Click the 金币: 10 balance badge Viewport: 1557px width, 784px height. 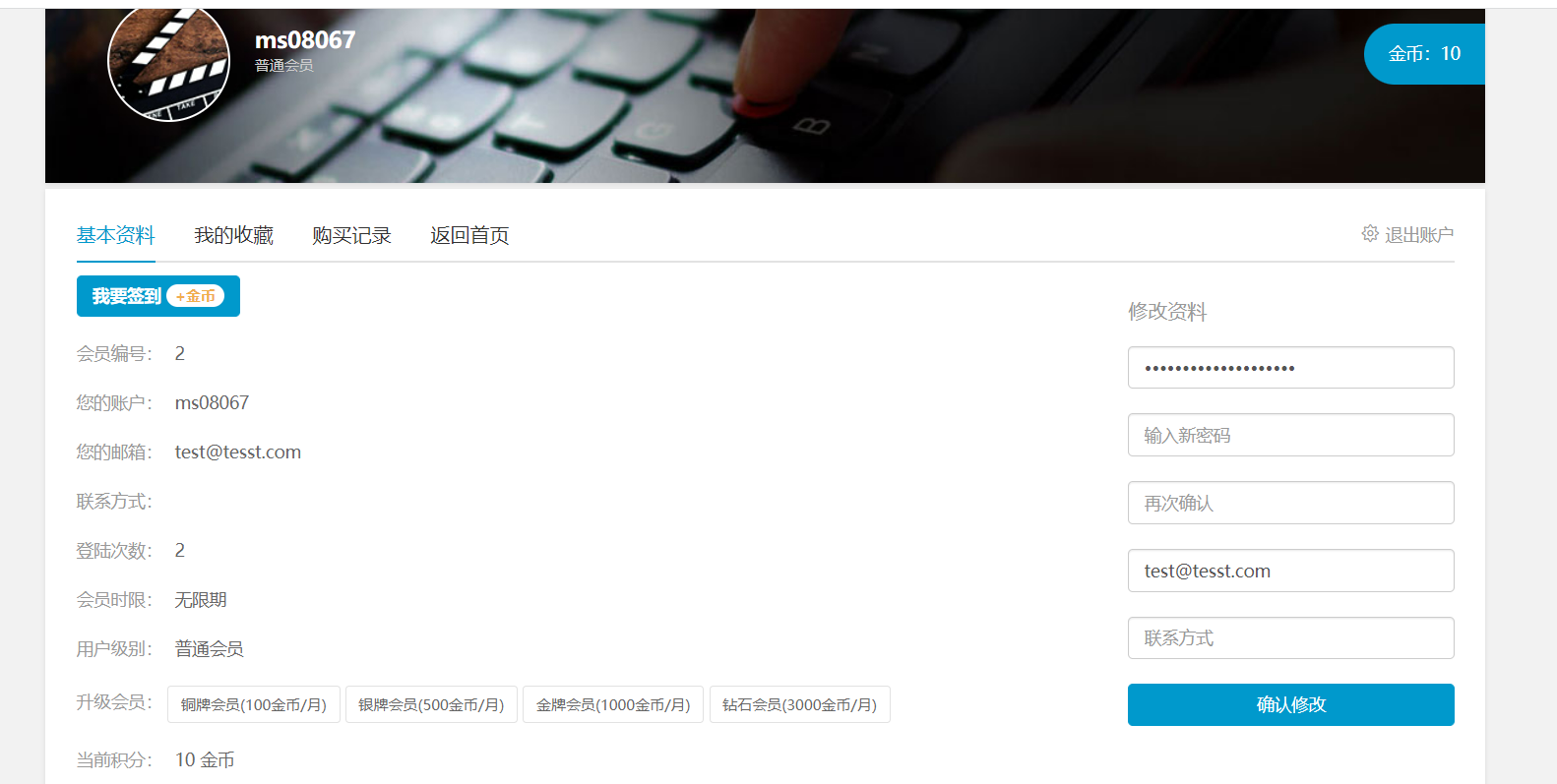coord(1424,54)
